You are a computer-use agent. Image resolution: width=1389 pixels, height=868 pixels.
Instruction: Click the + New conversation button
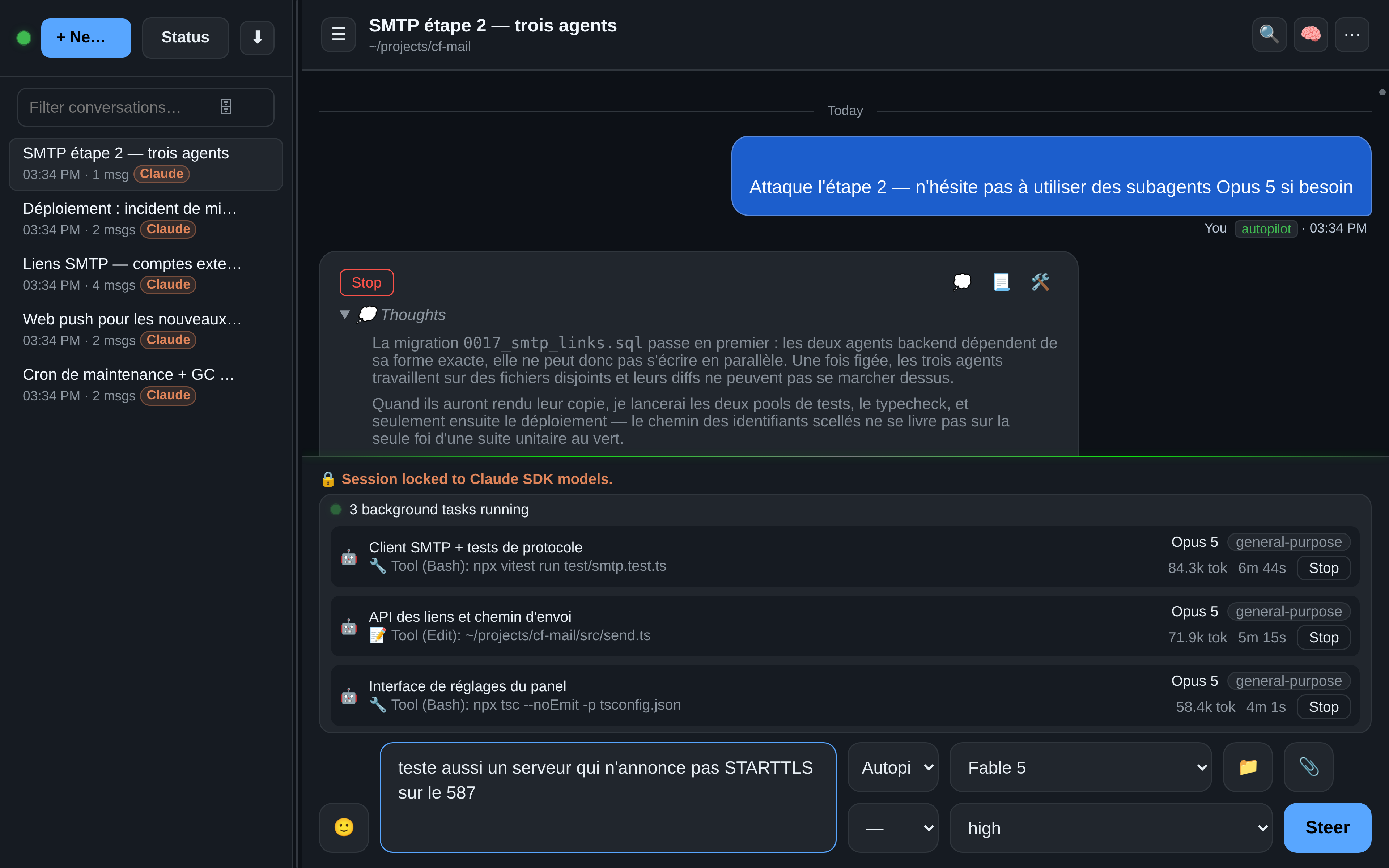coord(86,38)
